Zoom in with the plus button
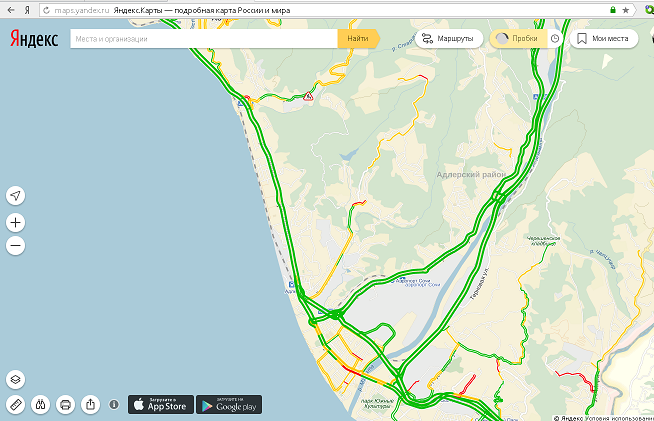The image size is (654, 421). 15,222
